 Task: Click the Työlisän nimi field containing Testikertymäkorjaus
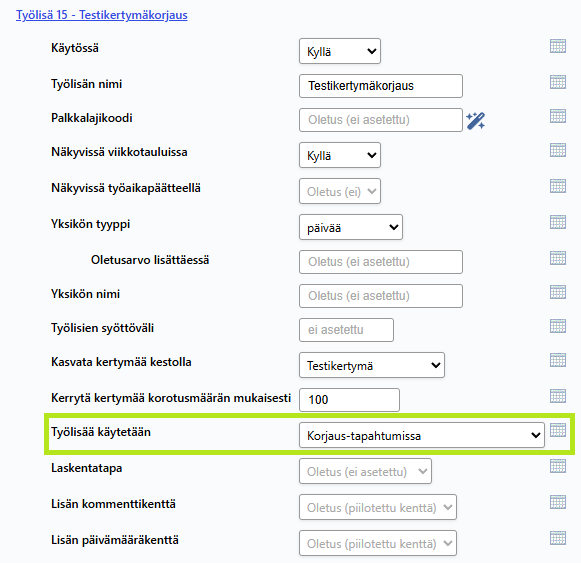tap(381, 86)
